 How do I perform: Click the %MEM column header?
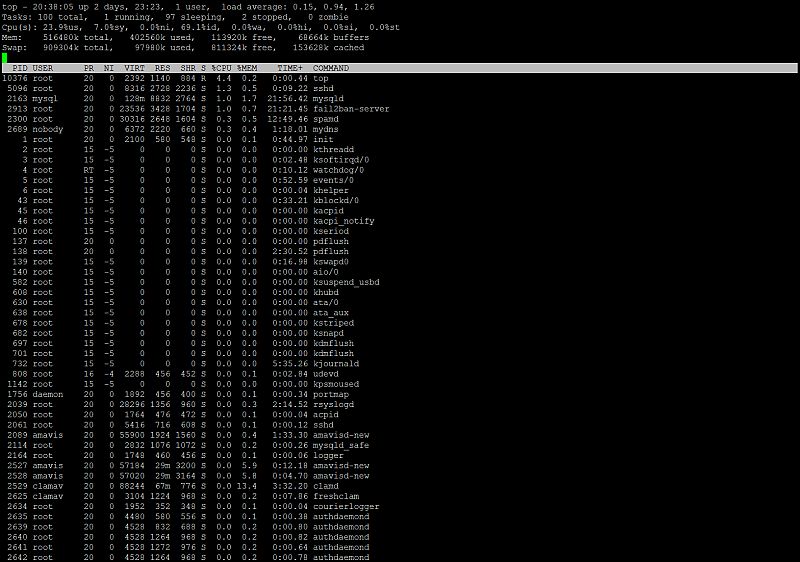246,68
